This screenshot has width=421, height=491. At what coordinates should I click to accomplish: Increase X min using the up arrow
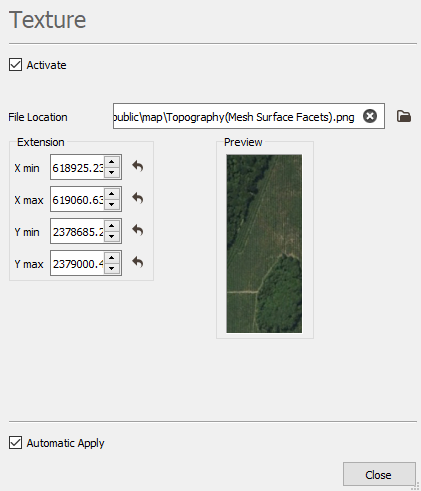(x=112, y=162)
